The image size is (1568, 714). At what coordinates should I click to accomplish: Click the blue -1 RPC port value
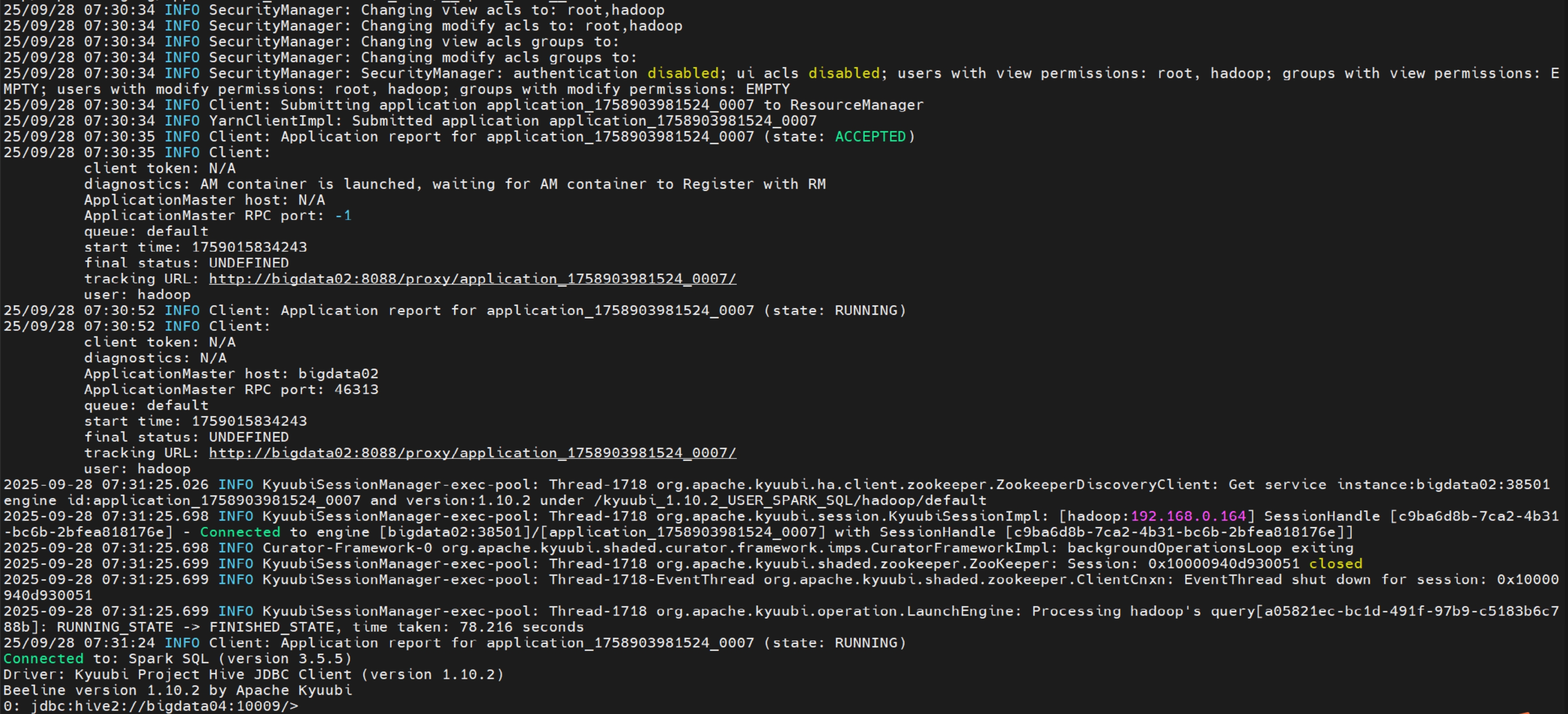[x=344, y=216]
